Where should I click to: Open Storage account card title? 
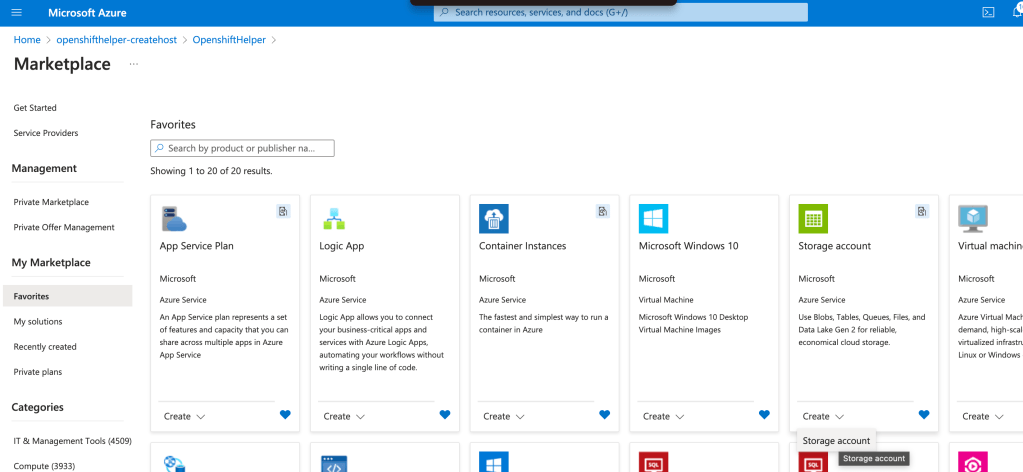(x=834, y=246)
